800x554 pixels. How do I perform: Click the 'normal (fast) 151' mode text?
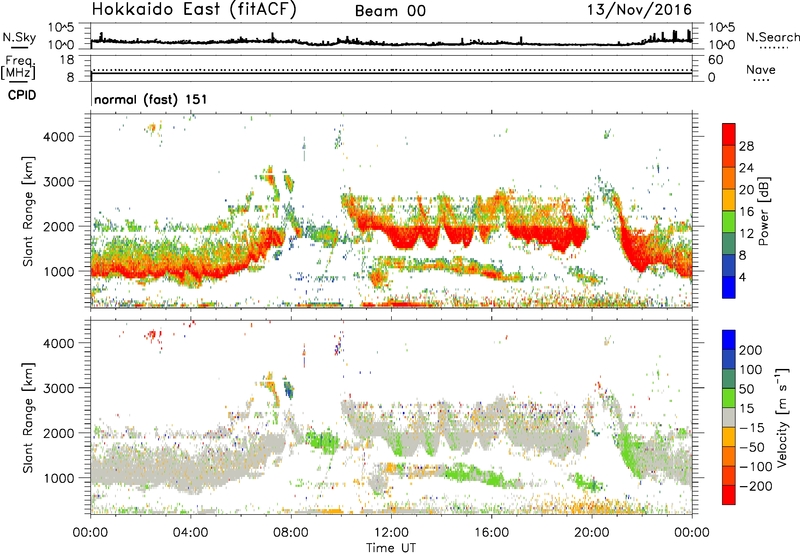click(151, 99)
